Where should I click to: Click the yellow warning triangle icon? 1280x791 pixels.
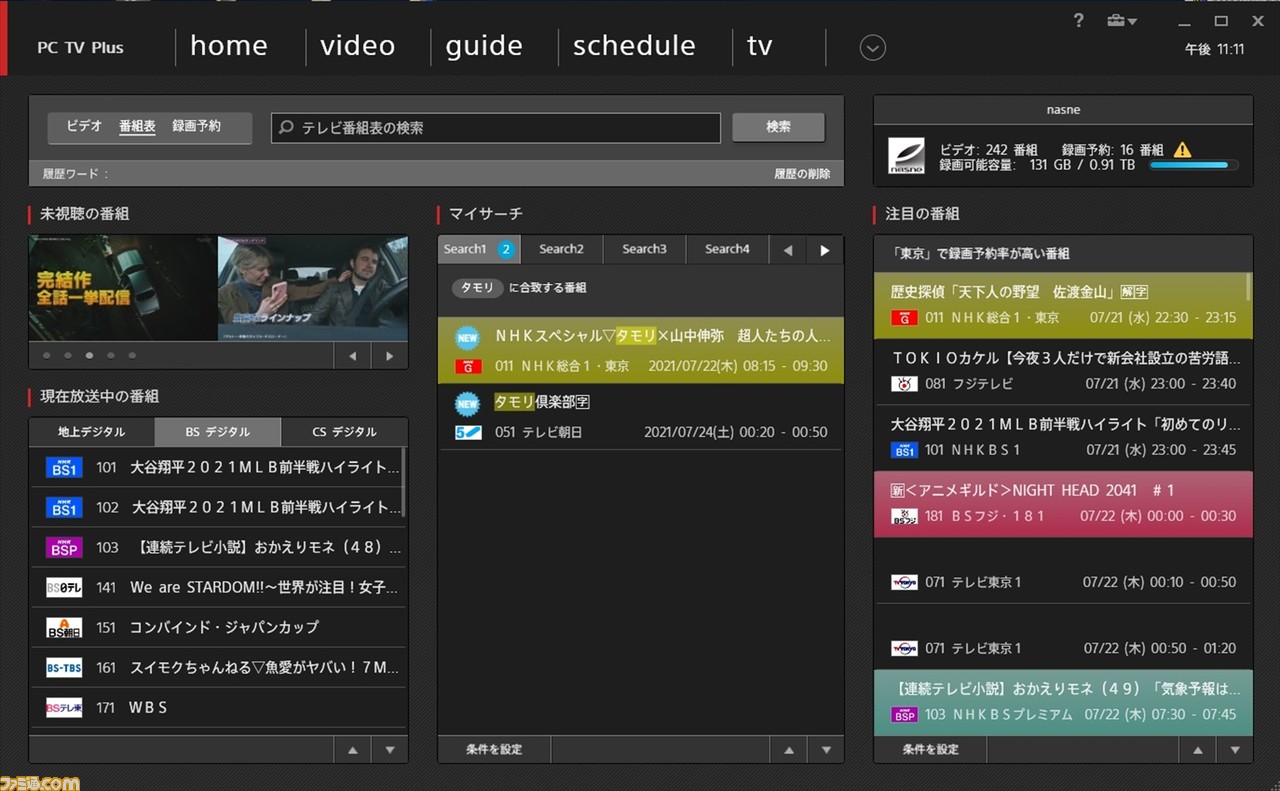click(1182, 150)
